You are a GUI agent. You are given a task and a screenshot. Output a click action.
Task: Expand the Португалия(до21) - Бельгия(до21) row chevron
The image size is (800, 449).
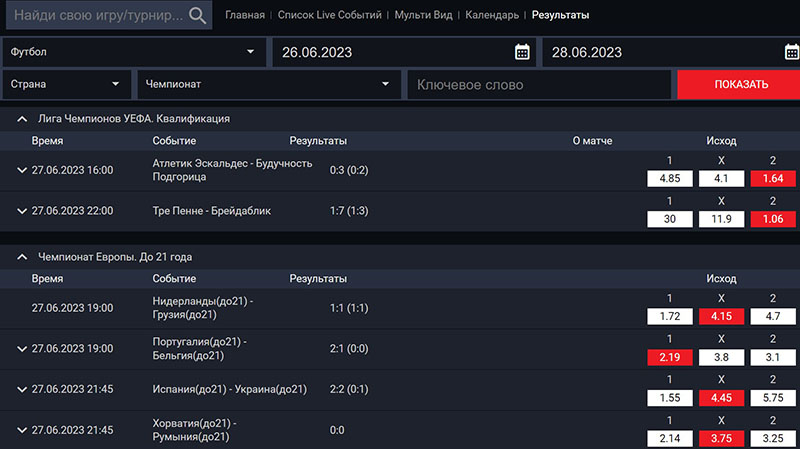[x=21, y=349]
